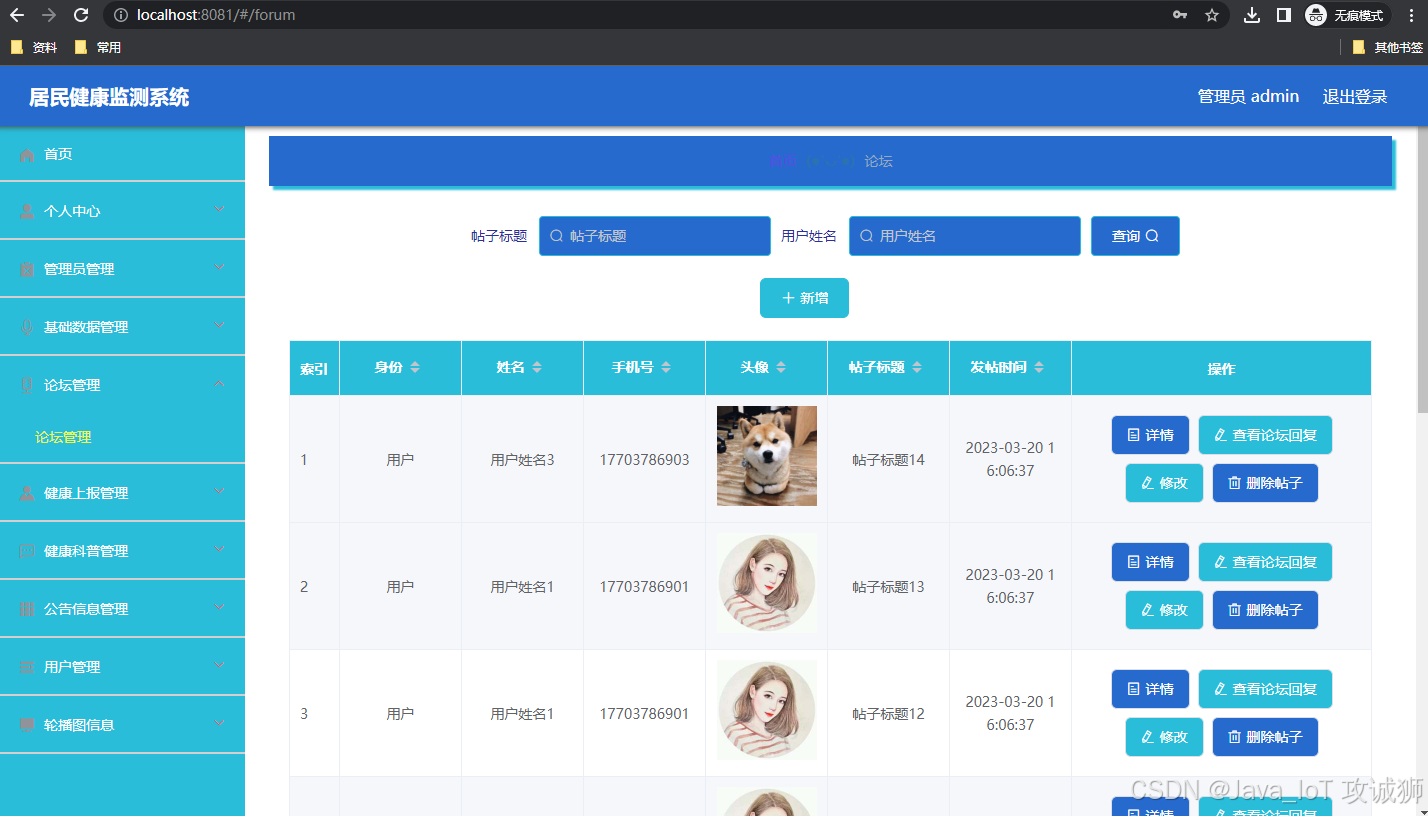The height and width of the screenshot is (816, 1428).
Task: Click the home icon beside 首页
Action: [x=27, y=154]
